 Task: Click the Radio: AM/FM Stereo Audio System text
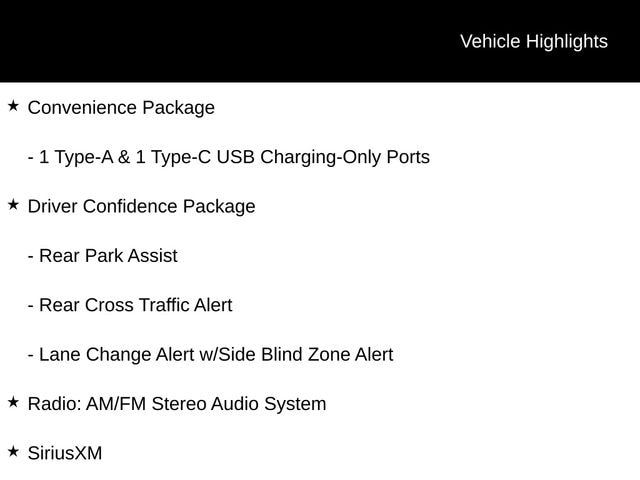pos(177,404)
